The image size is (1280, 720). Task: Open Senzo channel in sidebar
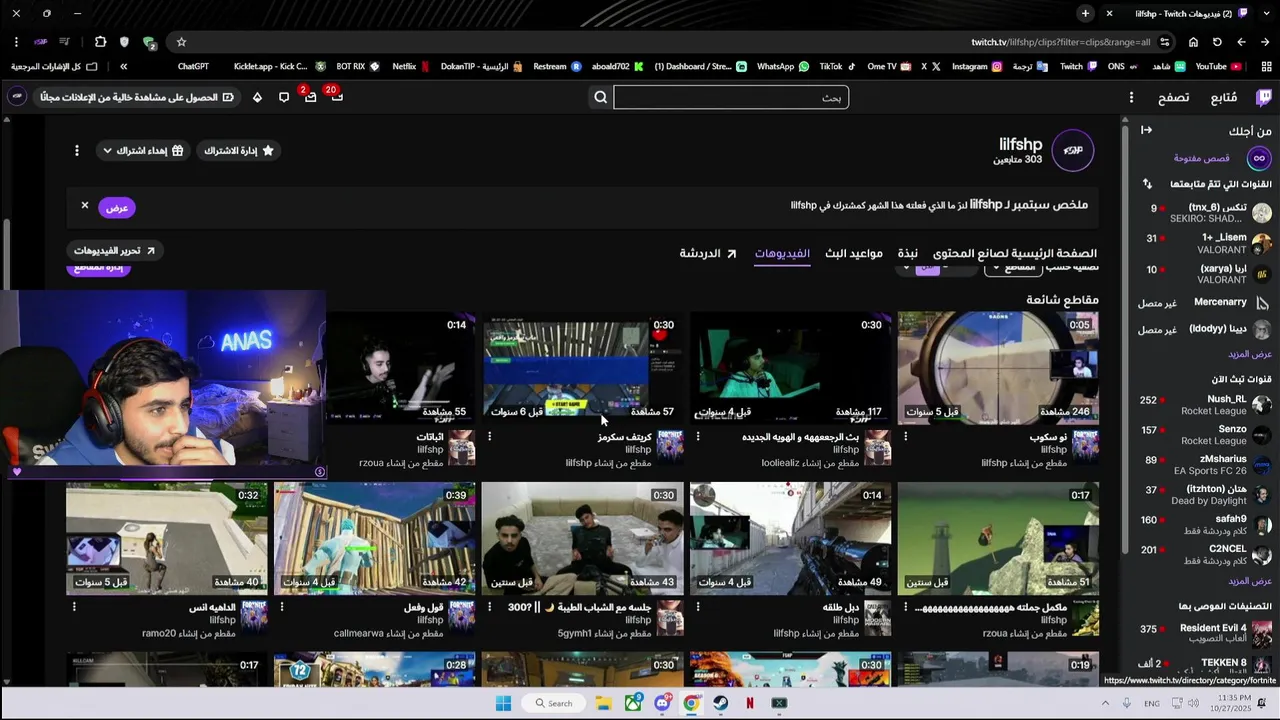click(x=1207, y=435)
